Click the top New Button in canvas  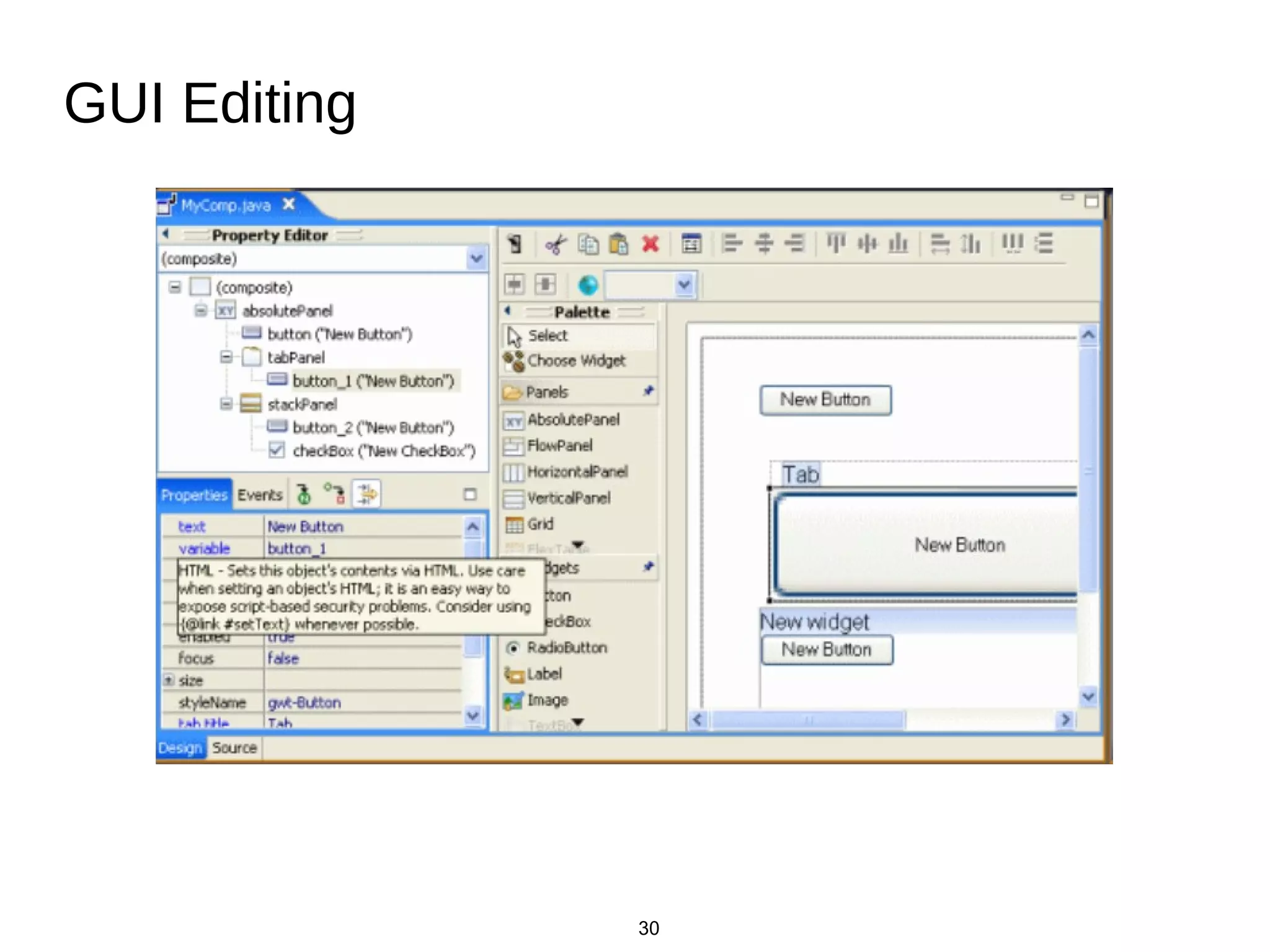point(825,400)
